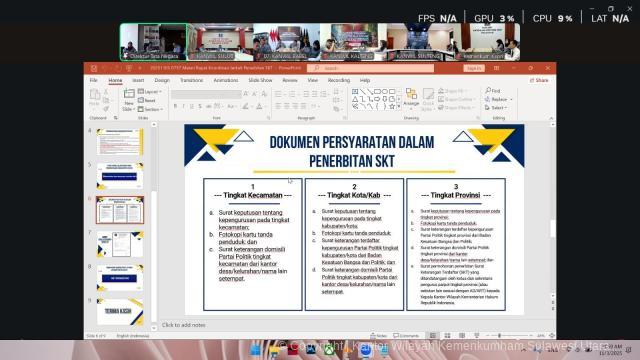Image resolution: width=640 pixels, height=360 pixels.
Task: Click the font name box
Action: coord(206,94)
